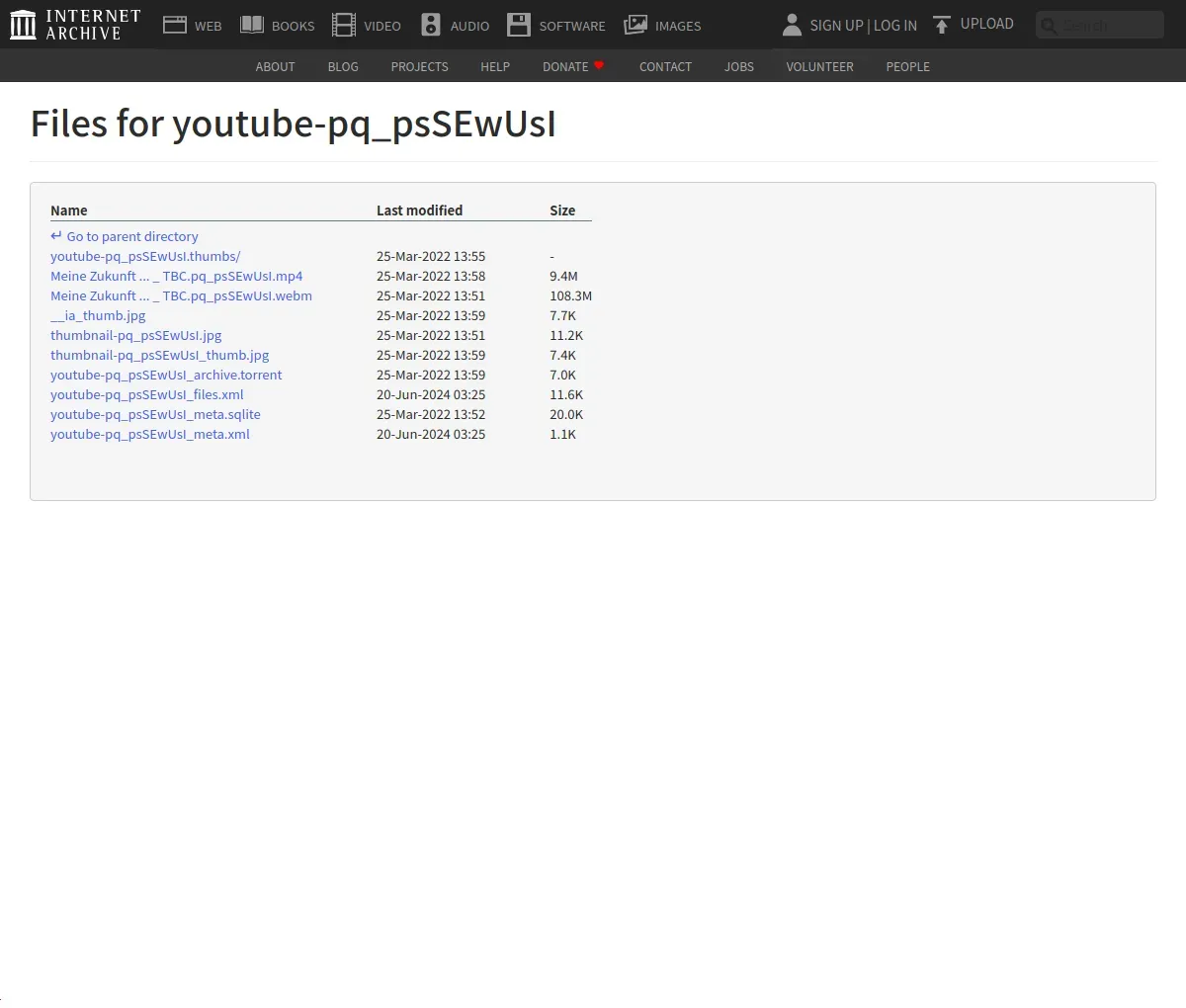Viewport: 1186px width, 1008px height.
Task: Open the HELP menu item
Action: coord(495,66)
